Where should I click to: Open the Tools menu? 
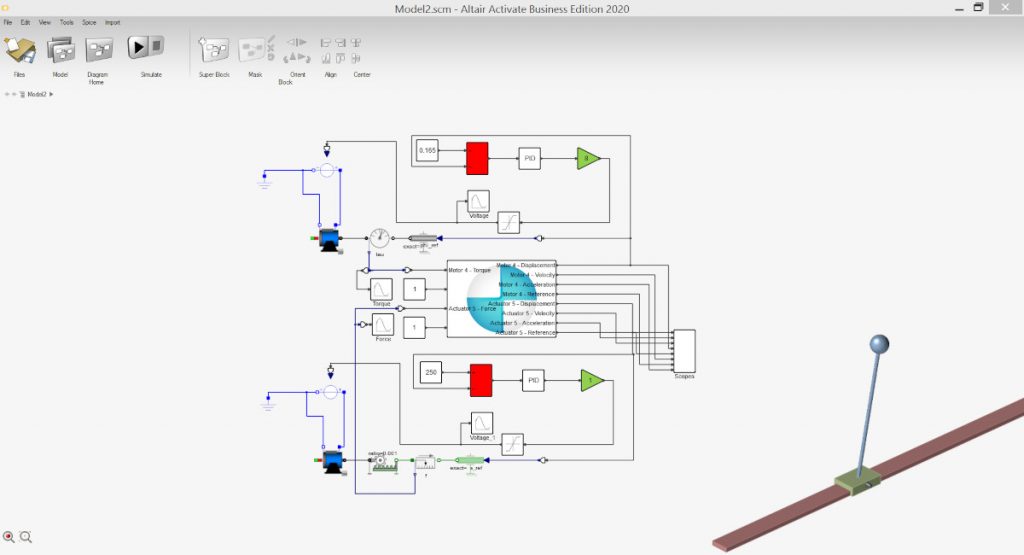point(66,21)
